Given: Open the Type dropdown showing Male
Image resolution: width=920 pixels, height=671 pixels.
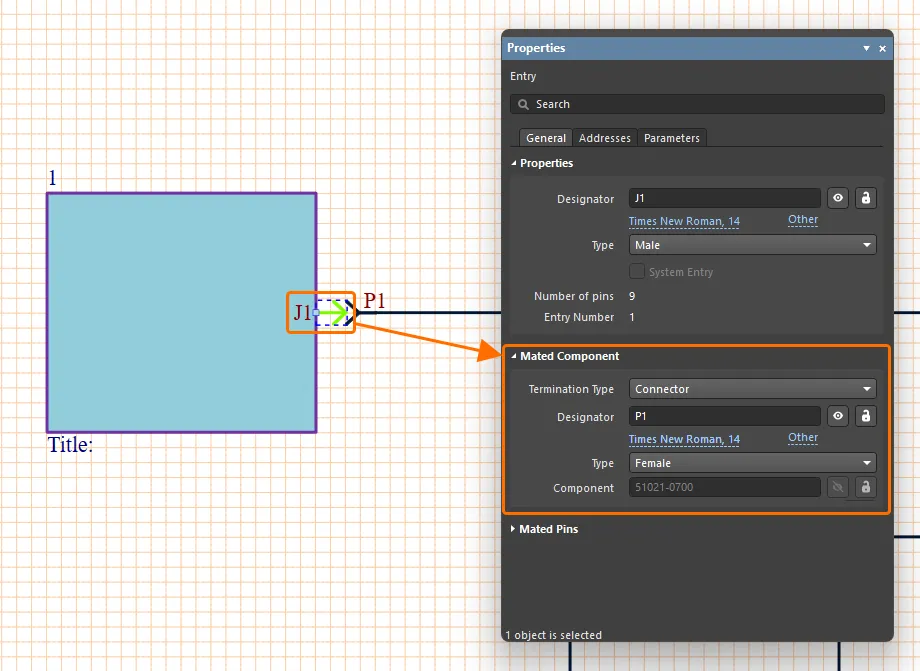Looking at the screenshot, I should [x=753, y=245].
